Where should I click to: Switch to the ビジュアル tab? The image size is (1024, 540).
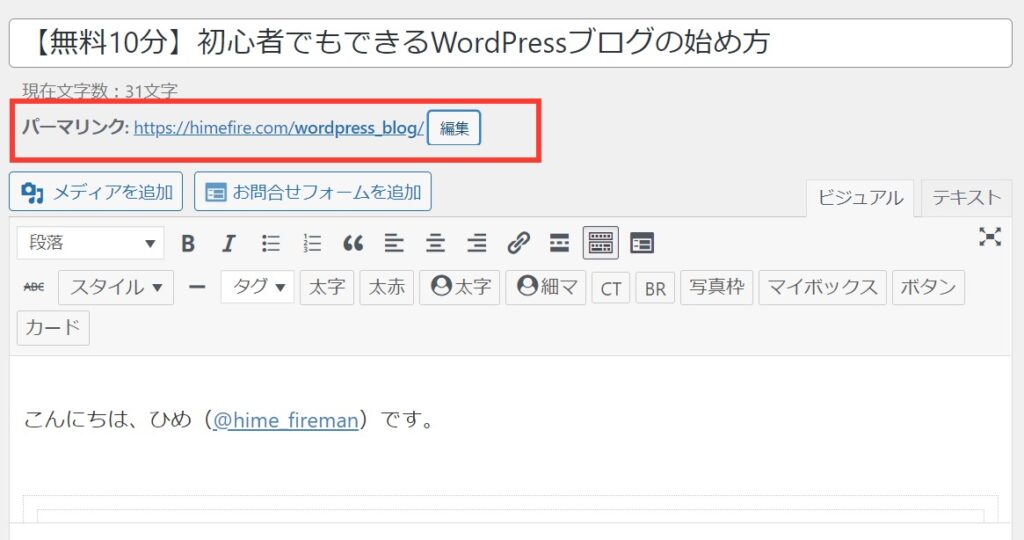coord(860,198)
